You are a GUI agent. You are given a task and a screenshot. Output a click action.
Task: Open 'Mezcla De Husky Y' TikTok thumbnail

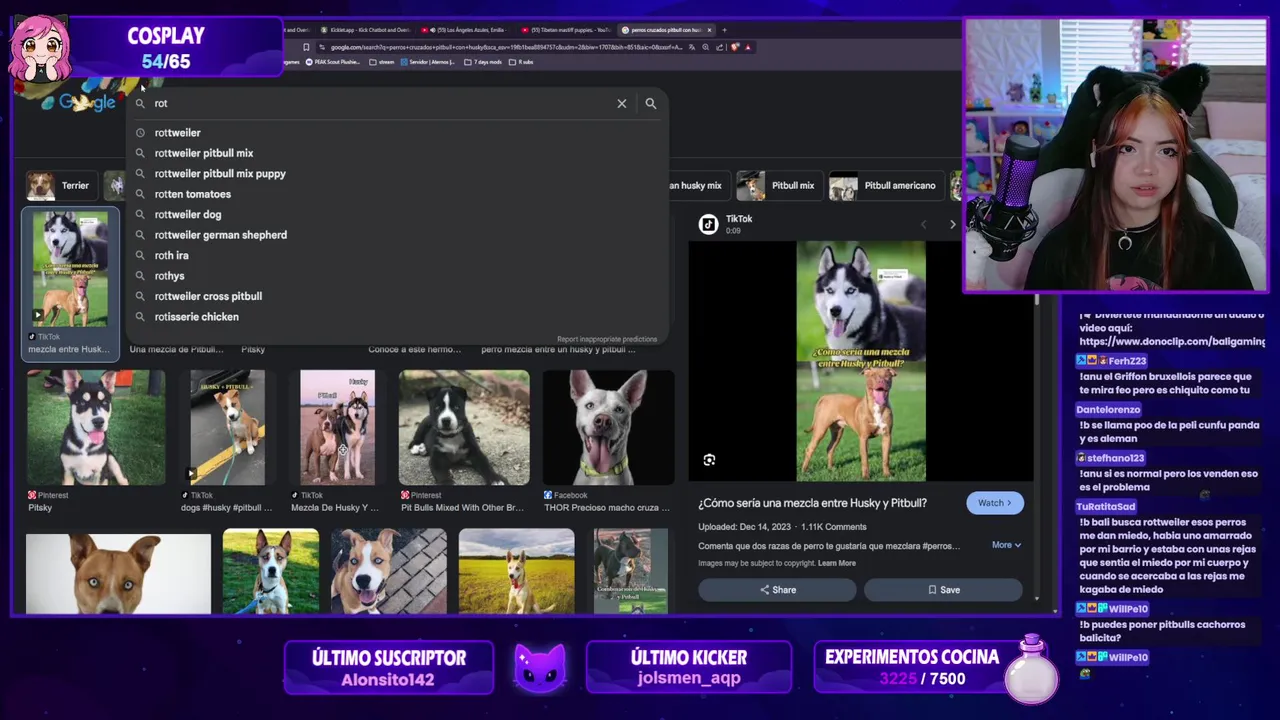point(337,428)
